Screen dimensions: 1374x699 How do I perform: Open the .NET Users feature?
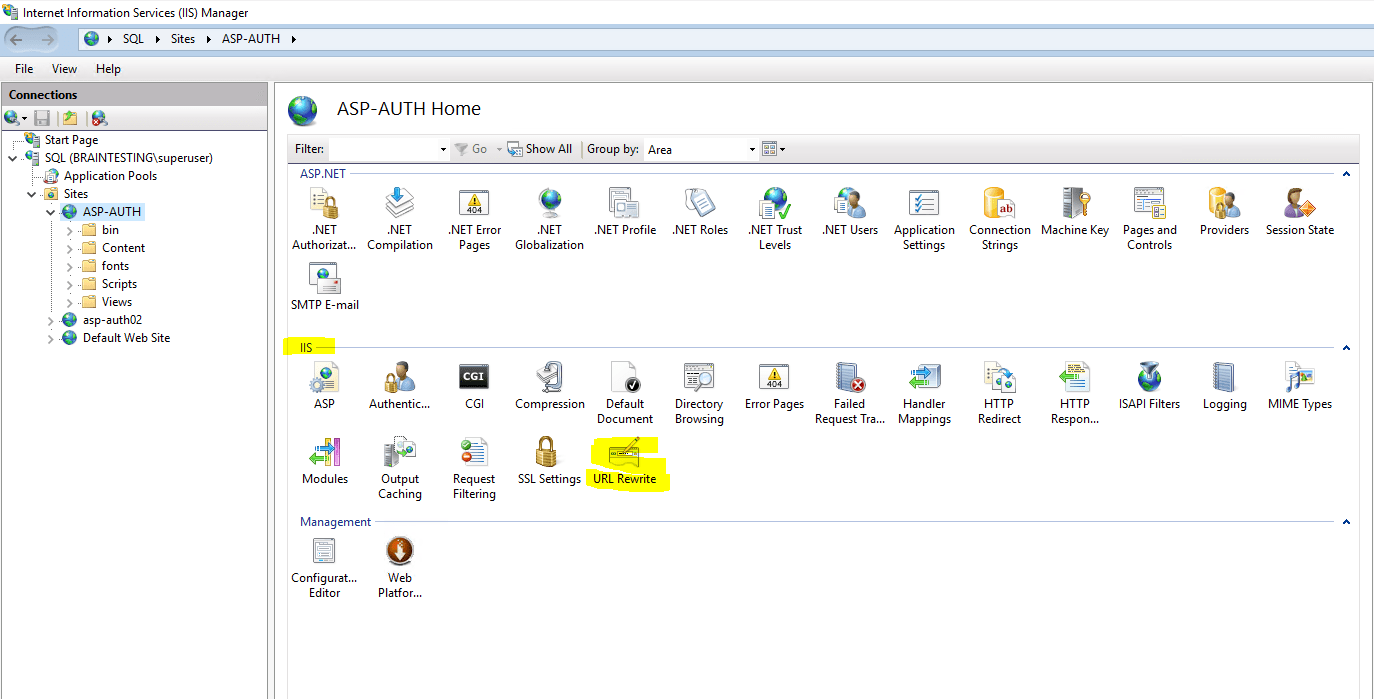click(x=850, y=212)
